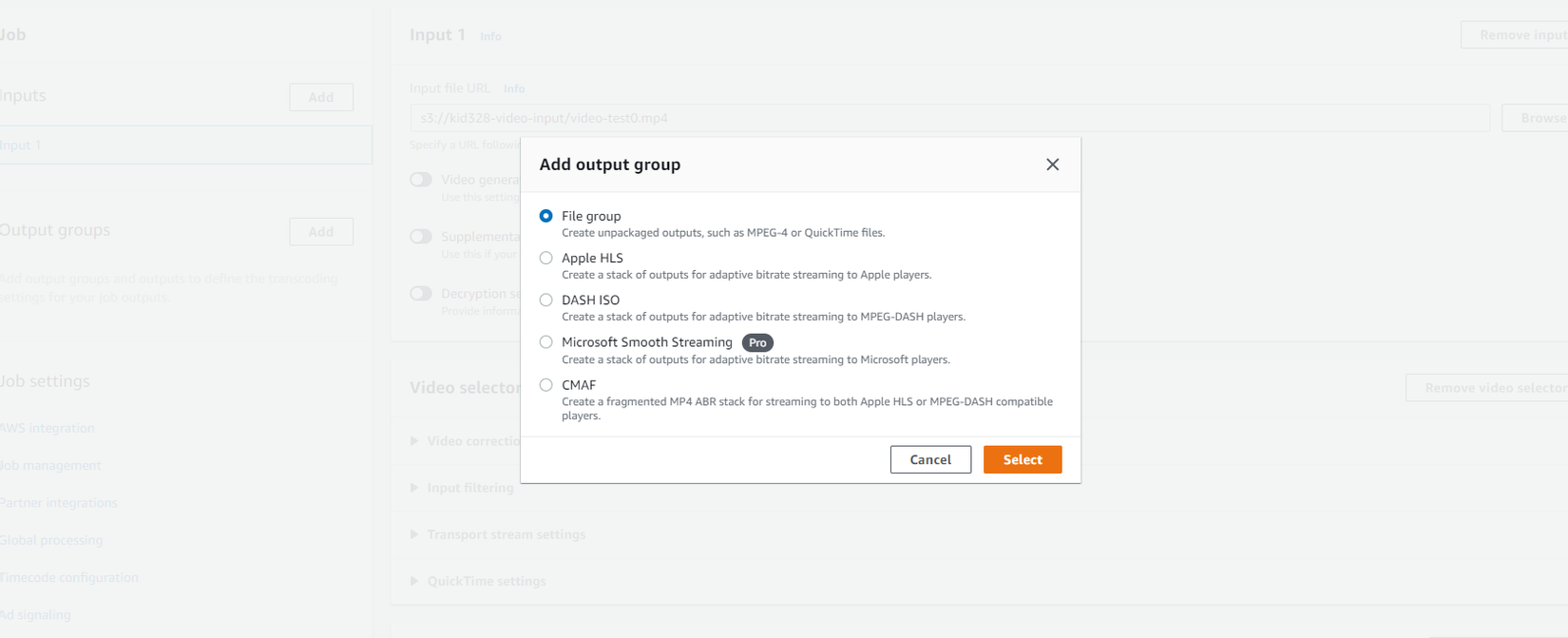Add a new input in Inputs section
Viewport: 1568px width, 638px height.
(x=321, y=97)
